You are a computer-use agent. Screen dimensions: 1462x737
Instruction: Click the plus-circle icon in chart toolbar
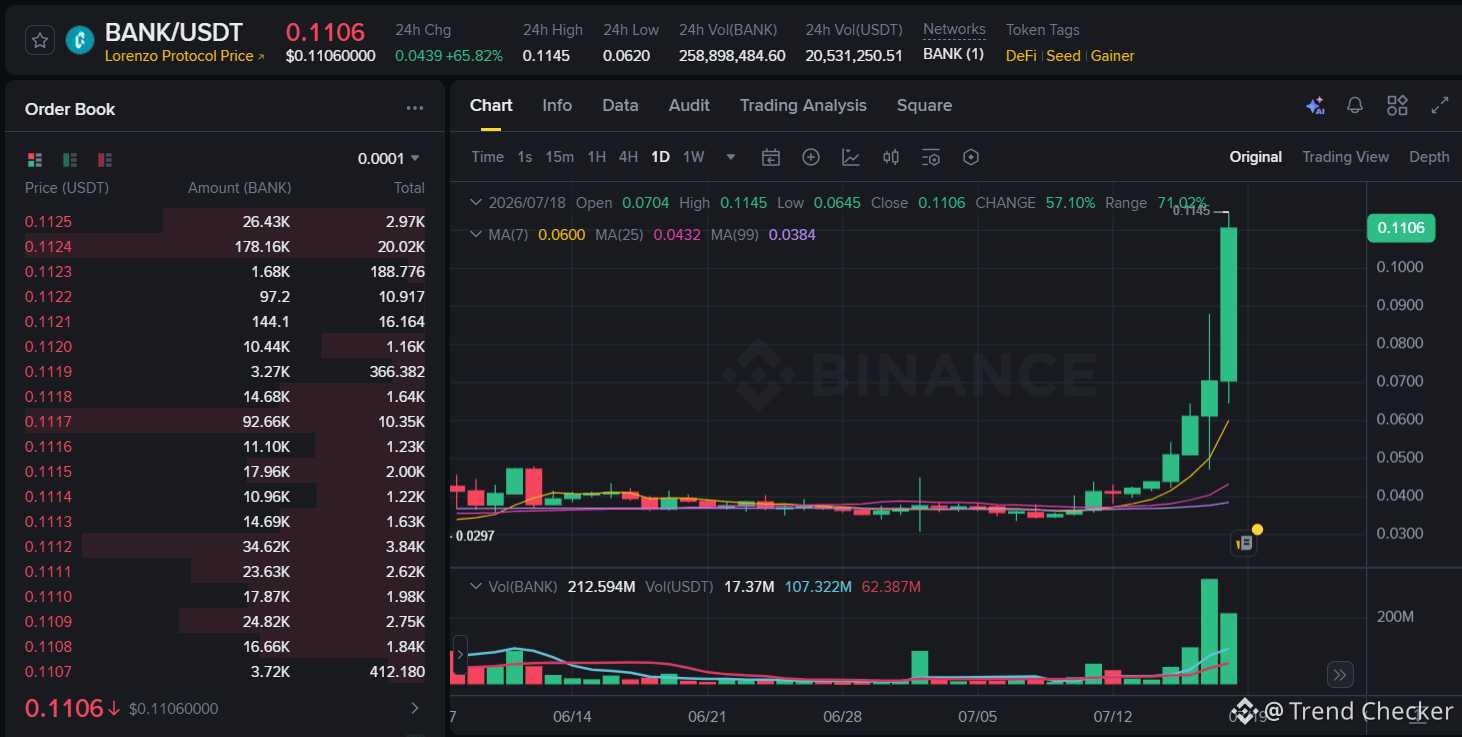[x=811, y=157]
